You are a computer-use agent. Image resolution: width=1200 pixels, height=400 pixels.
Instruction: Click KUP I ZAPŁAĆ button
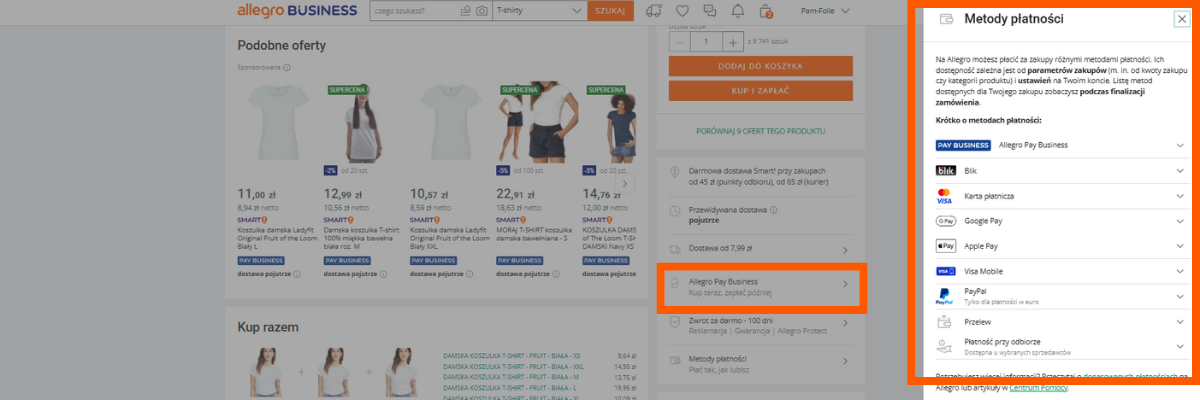760,90
